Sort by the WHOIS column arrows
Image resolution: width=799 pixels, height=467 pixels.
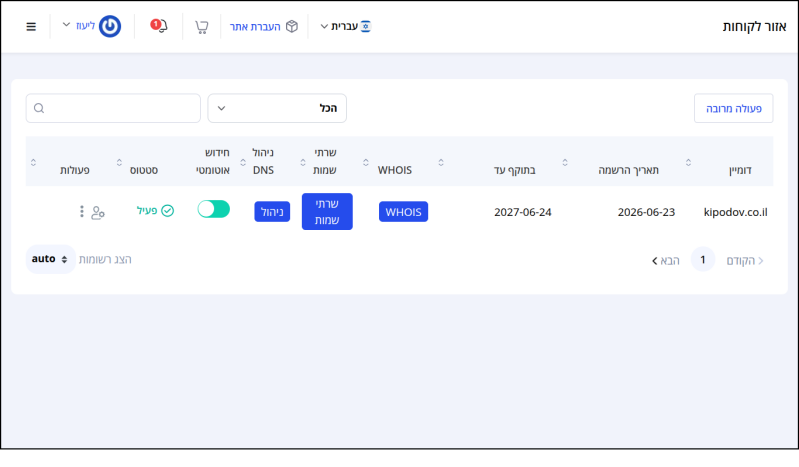366,162
